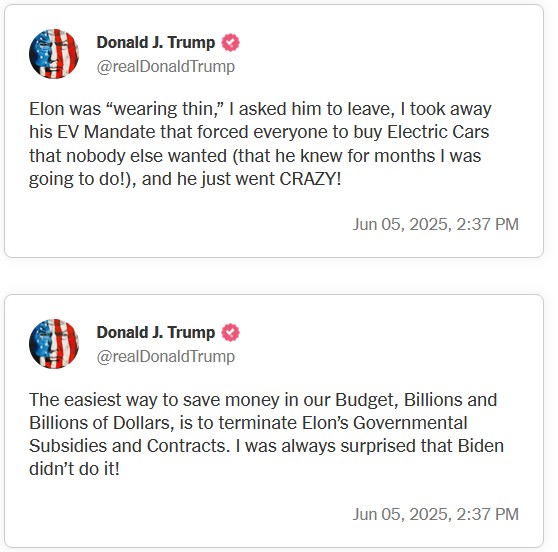Click the words Electric Cars in the first post
This screenshot has width=558, height=552.
click(438, 132)
